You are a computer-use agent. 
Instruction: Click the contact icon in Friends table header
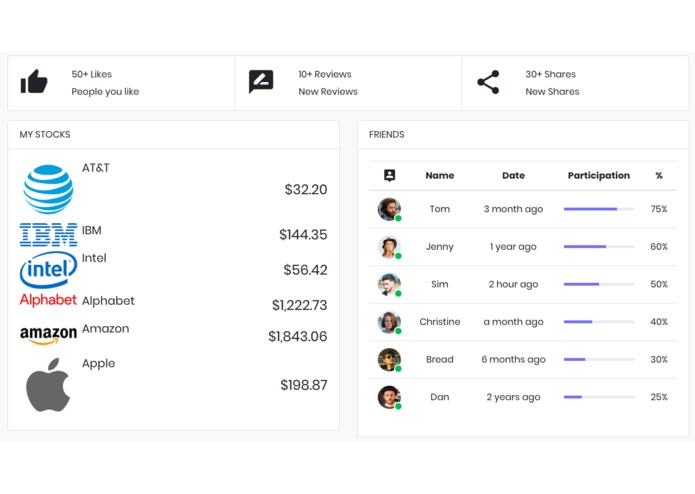click(x=390, y=175)
